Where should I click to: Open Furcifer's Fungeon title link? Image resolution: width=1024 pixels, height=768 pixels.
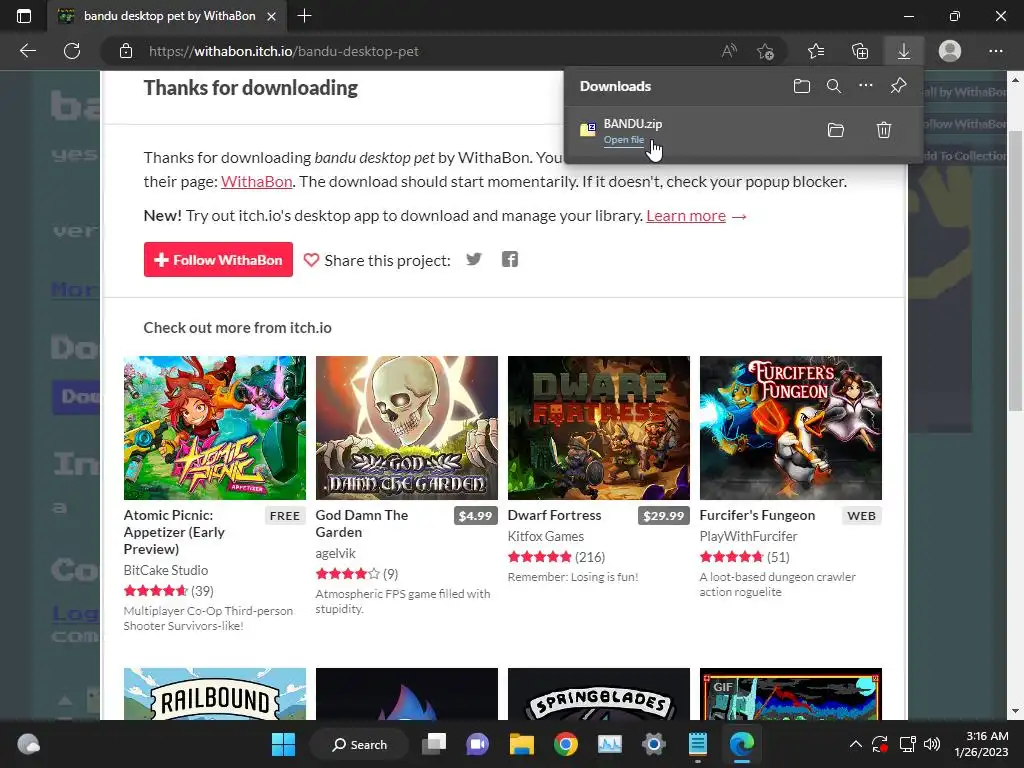coord(758,515)
